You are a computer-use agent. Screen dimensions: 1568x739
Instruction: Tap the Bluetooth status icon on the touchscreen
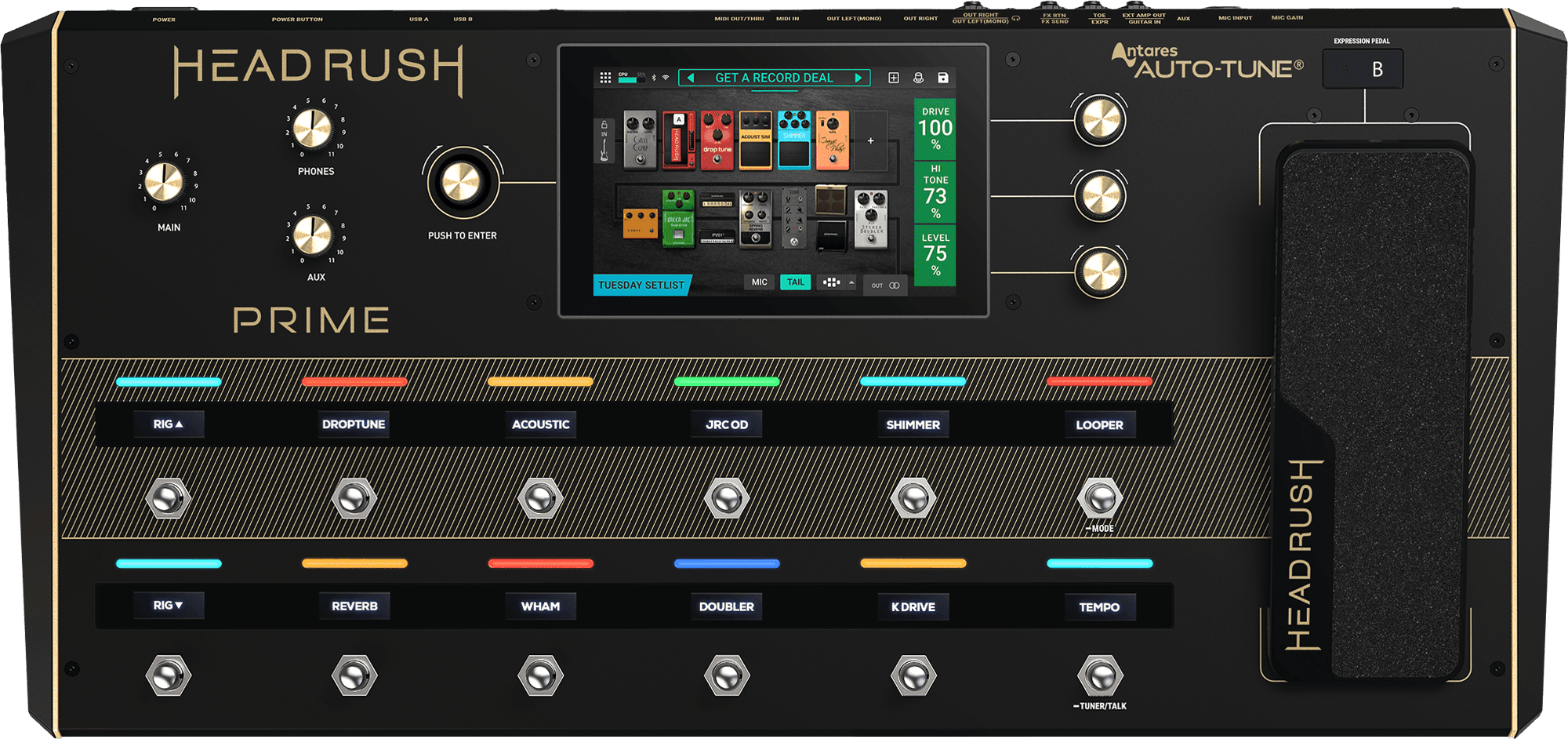click(655, 78)
